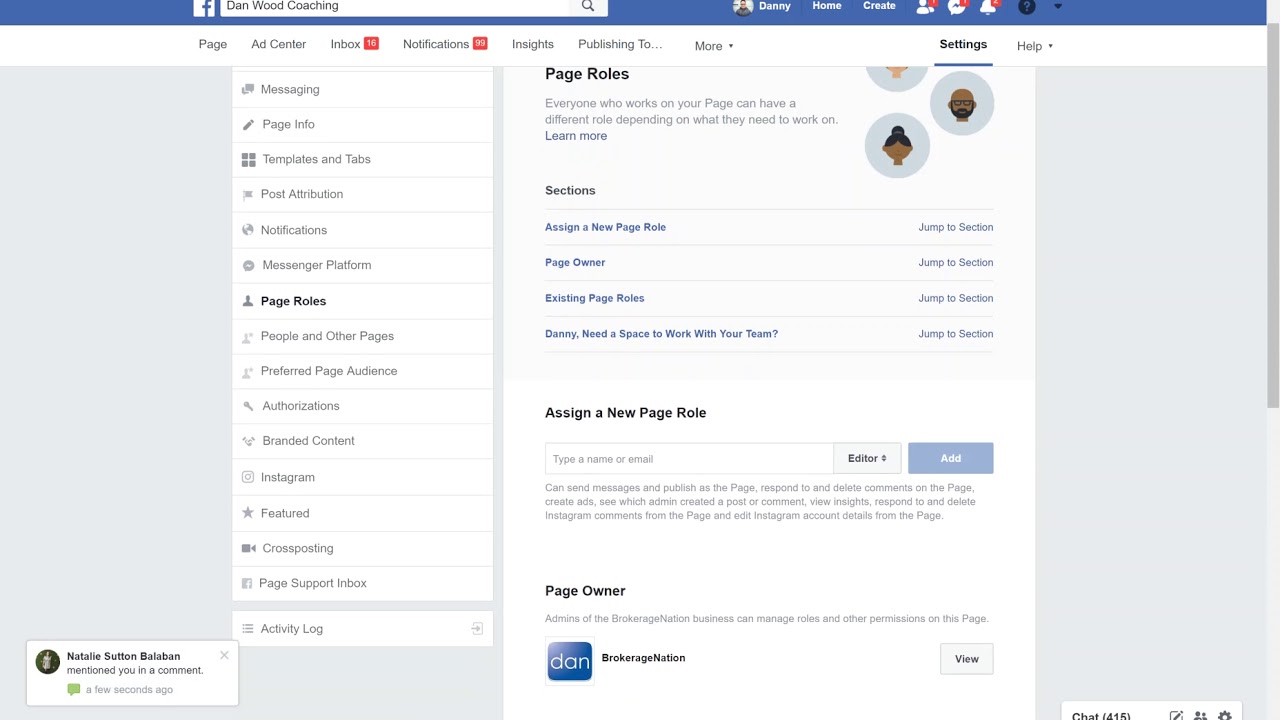
Task: Select Messenger Platform in sidebar
Action: coord(362,265)
